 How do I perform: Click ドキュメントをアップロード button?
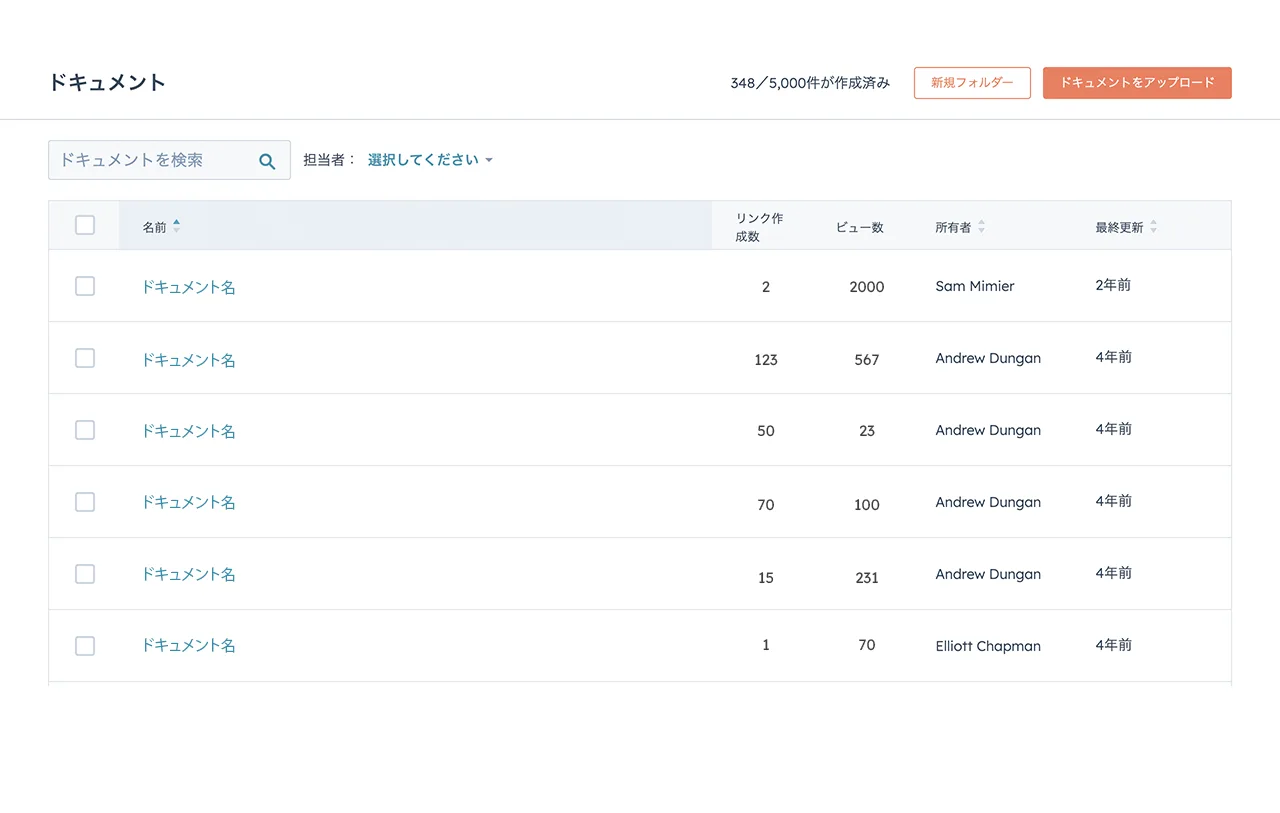tap(1137, 83)
